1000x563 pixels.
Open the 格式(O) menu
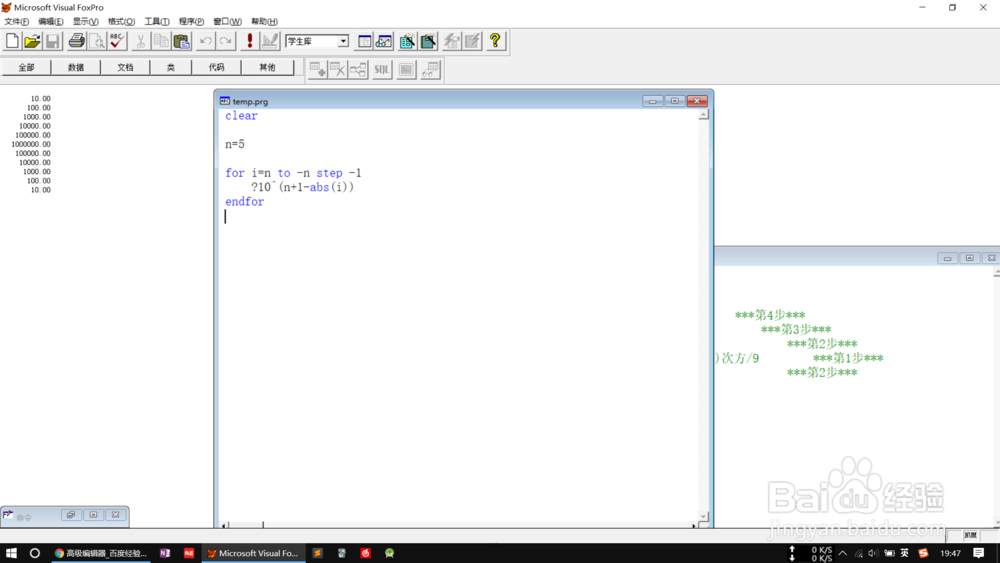click(121, 22)
